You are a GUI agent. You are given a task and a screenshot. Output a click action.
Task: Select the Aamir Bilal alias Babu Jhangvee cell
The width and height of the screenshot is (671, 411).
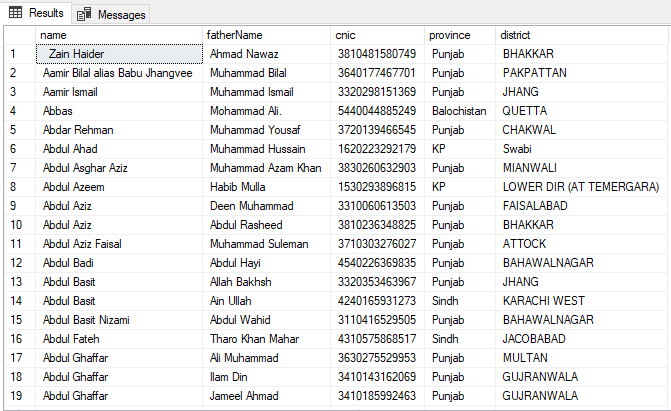(118, 73)
